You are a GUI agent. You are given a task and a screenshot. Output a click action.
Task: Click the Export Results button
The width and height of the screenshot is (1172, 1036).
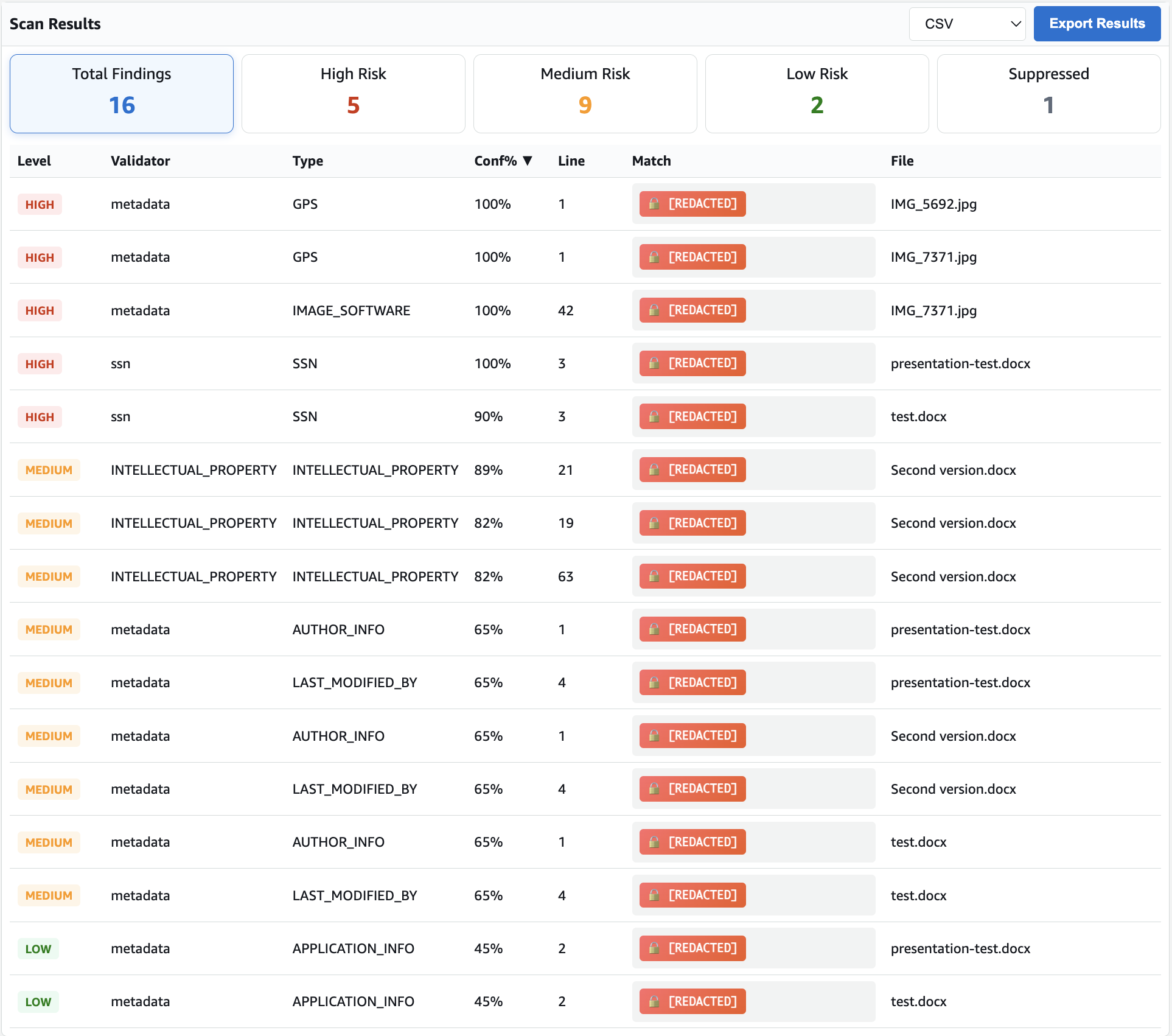coord(1097,24)
